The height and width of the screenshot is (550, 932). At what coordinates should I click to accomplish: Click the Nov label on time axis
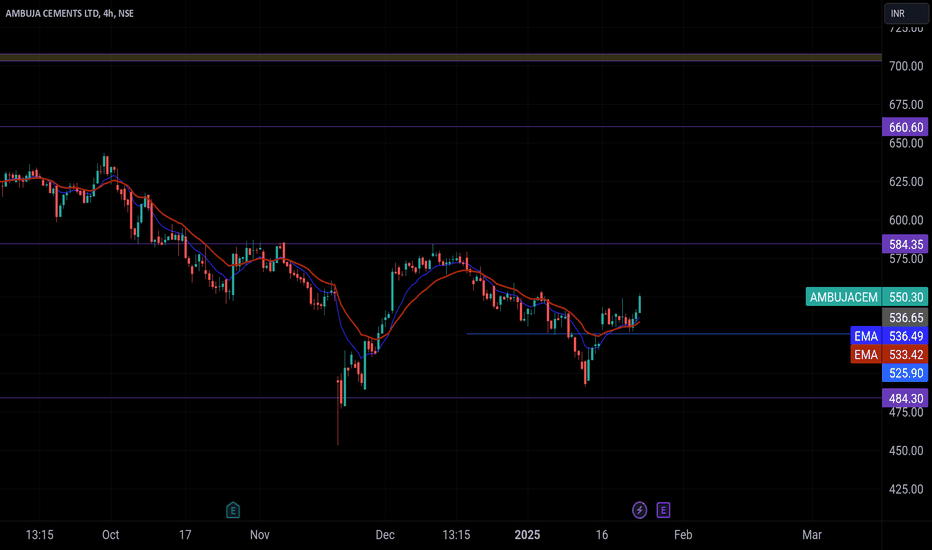[x=260, y=535]
